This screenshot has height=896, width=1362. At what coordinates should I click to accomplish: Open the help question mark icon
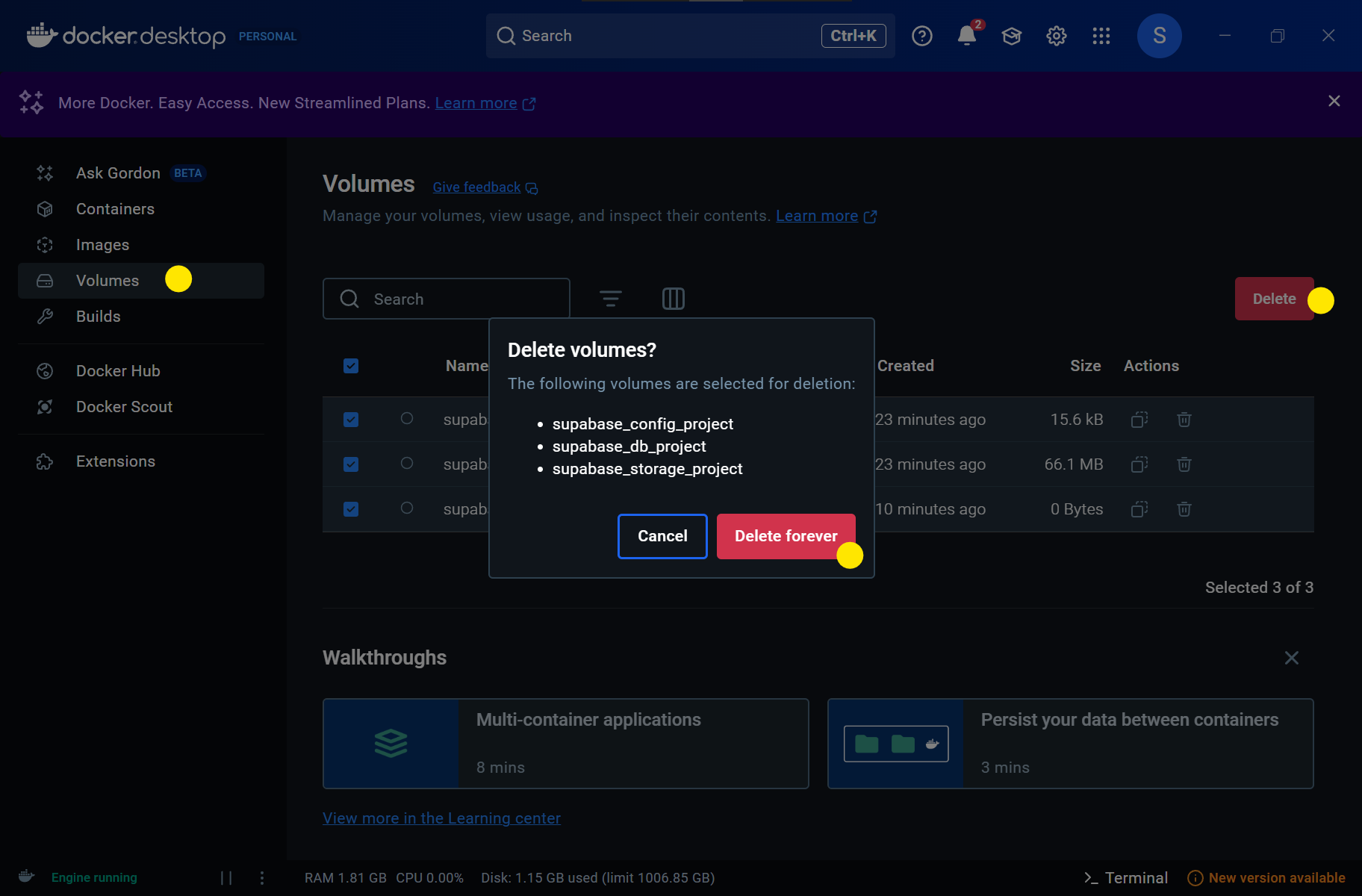tap(922, 36)
